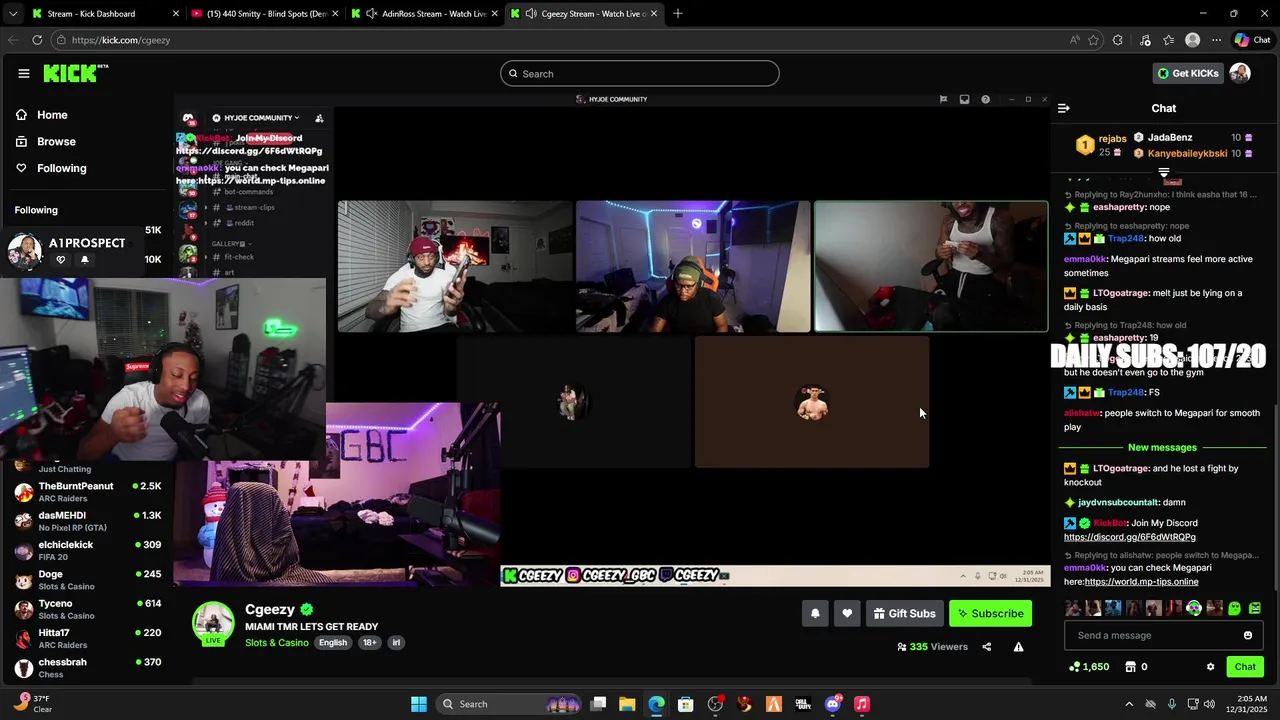Select the headphones green emote
1280x720 pixels.
pos(1194,608)
